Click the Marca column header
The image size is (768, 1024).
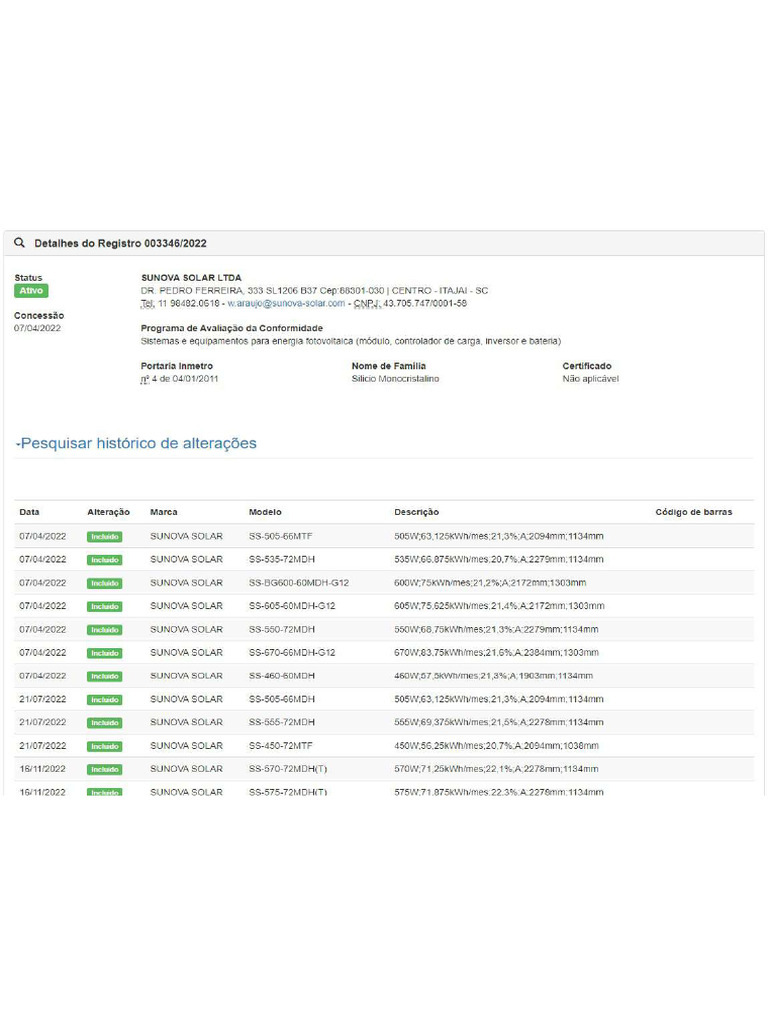click(x=164, y=512)
